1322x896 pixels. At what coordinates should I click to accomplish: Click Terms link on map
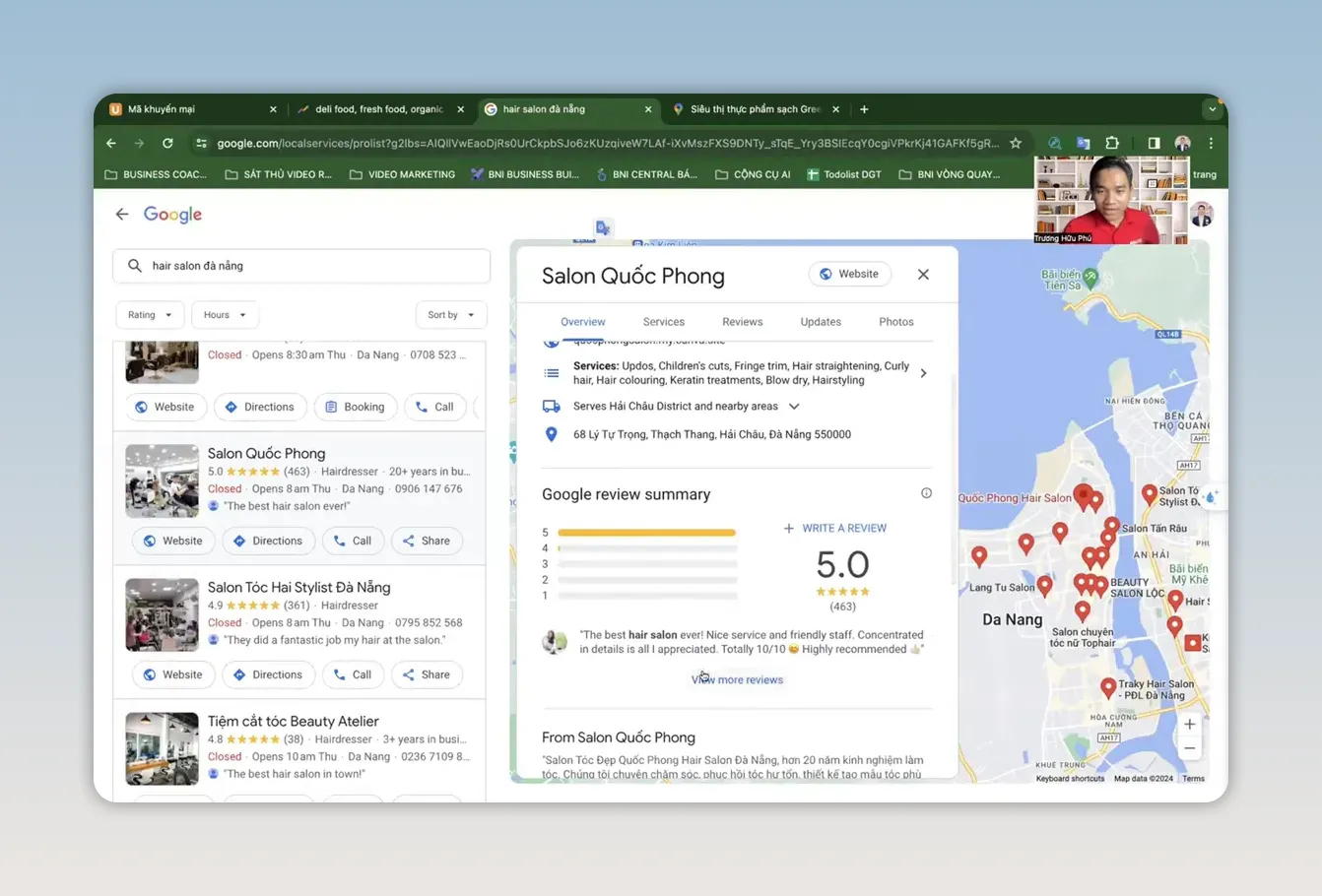tap(1193, 778)
